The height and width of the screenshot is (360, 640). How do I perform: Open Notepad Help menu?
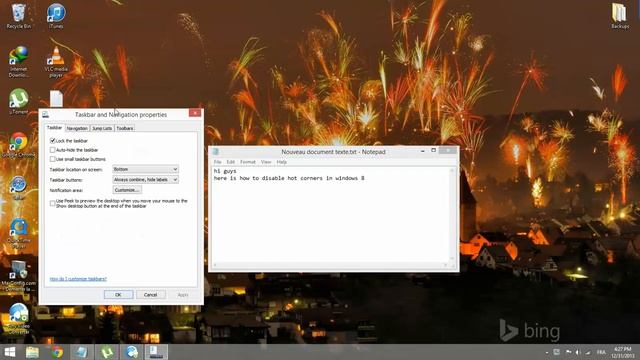(x=282, y=162)
